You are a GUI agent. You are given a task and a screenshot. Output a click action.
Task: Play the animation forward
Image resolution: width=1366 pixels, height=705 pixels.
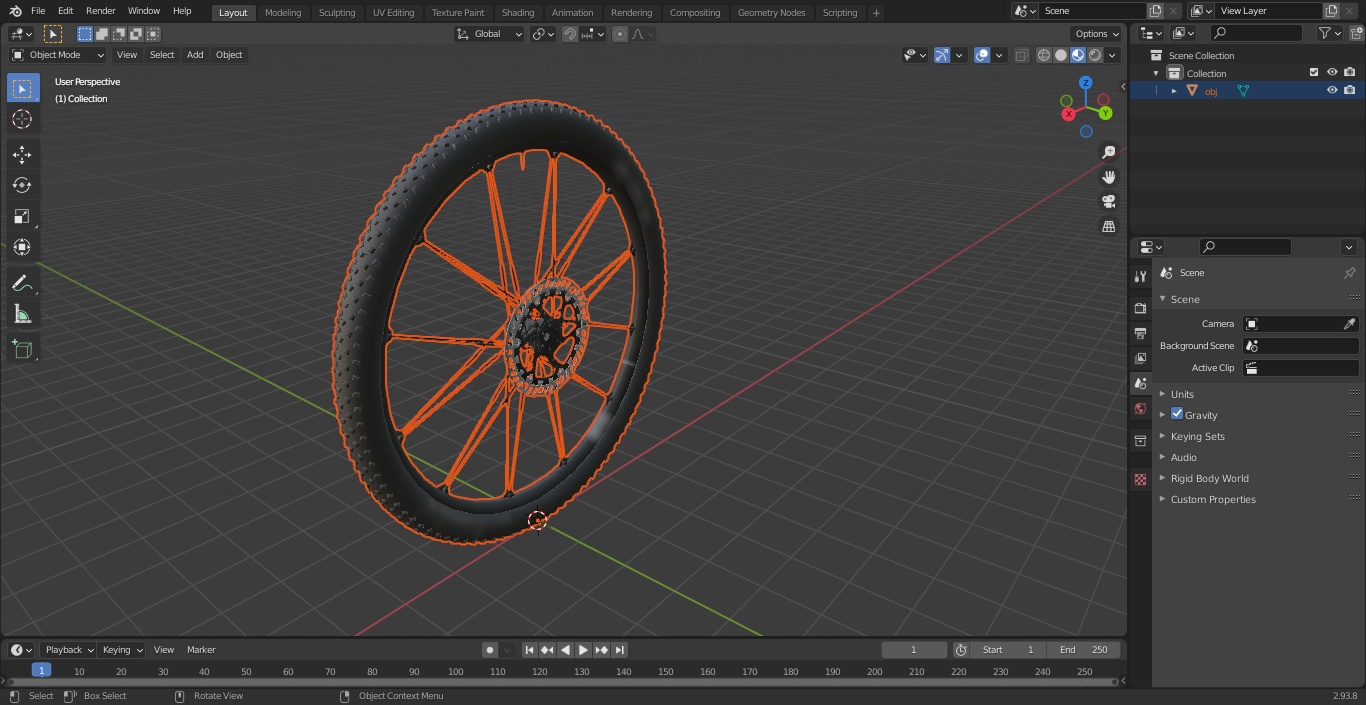click(583, 650)
